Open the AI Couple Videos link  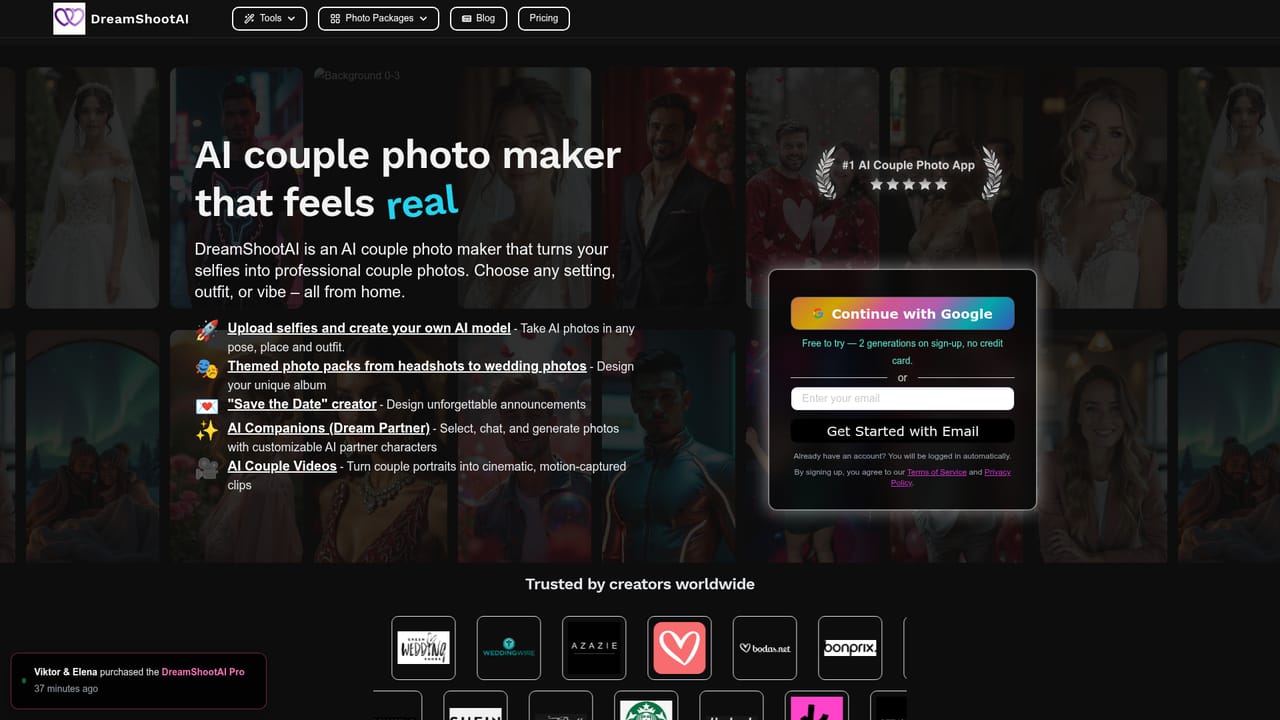[282, 466]
